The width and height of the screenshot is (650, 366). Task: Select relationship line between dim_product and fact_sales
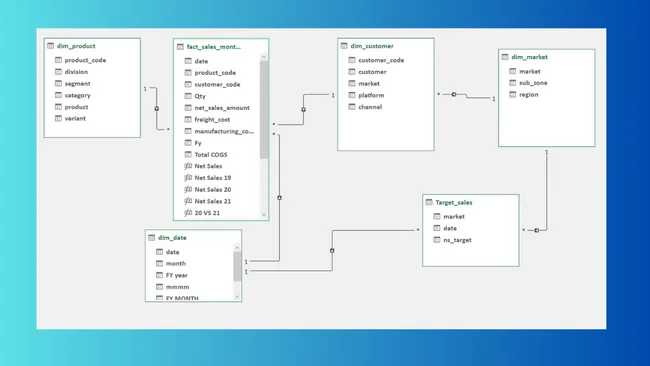click(157, 109)
